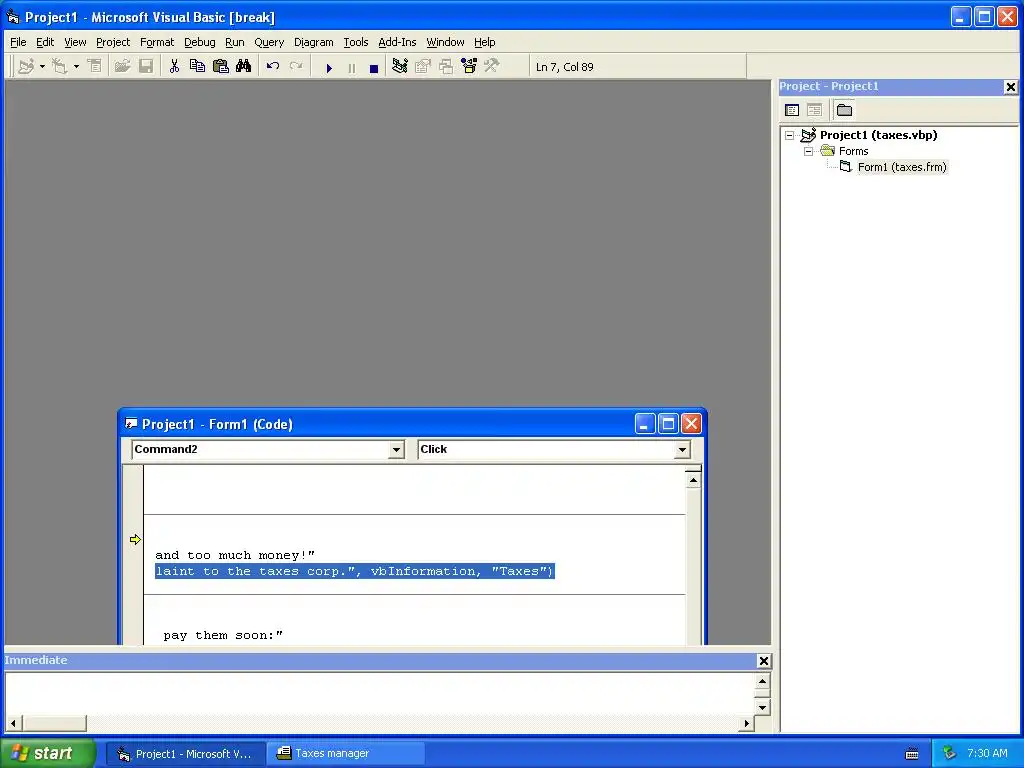This screenshot has height=768, width=1024.
Task: Open the Debug menu
Action: click(199, 42)
